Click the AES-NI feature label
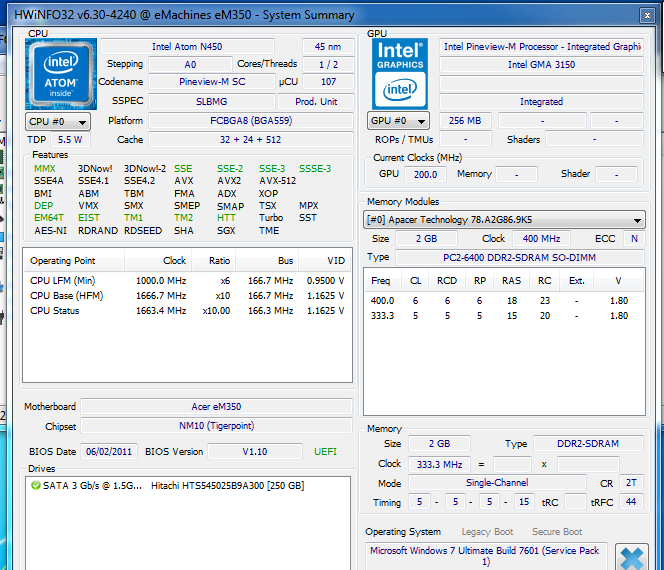Image resolution: width=664 pixels, height=570 pixels. (x=50, y=231)
